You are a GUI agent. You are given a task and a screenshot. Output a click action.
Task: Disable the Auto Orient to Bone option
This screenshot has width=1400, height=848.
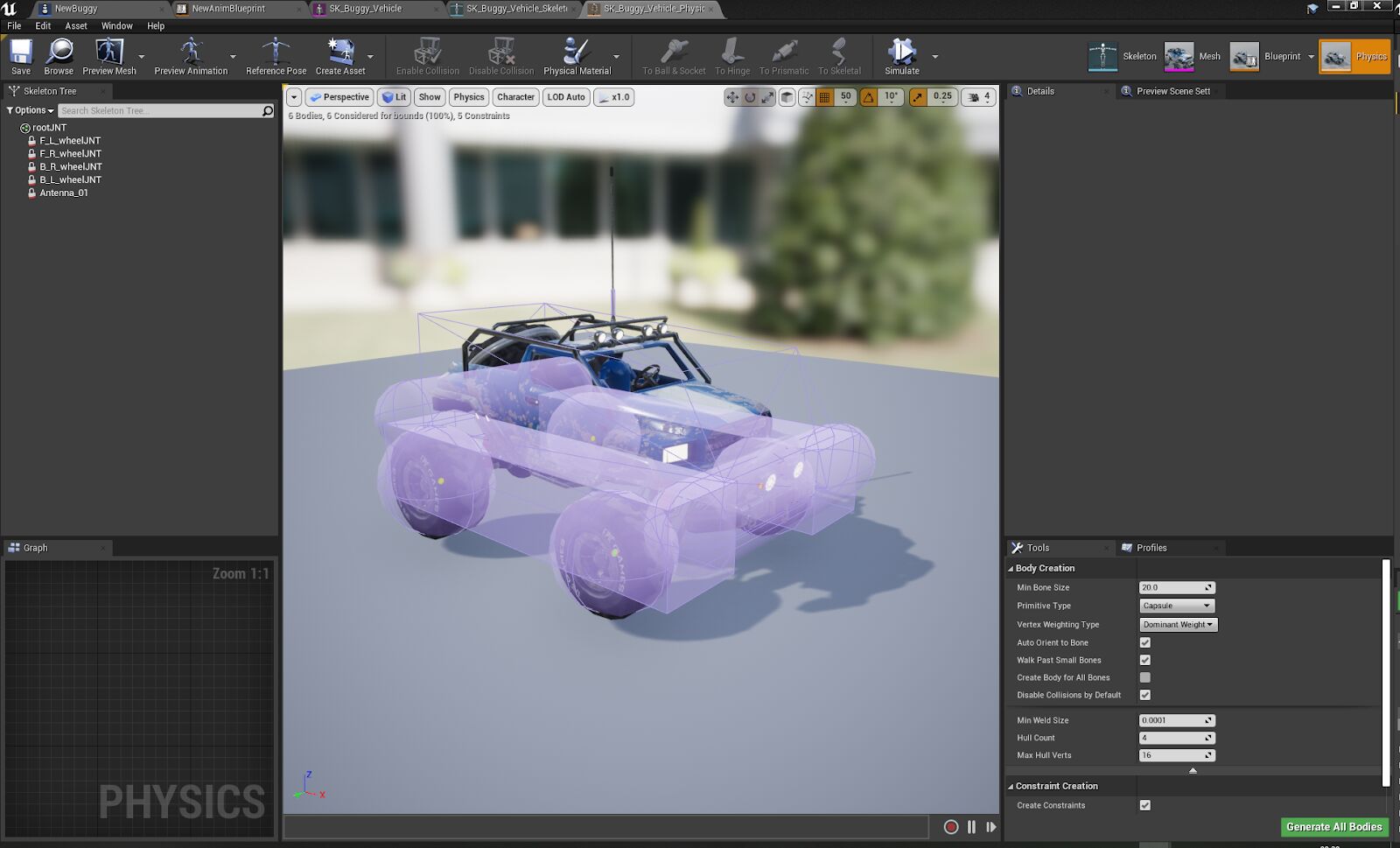click(x=1144, y=641)
